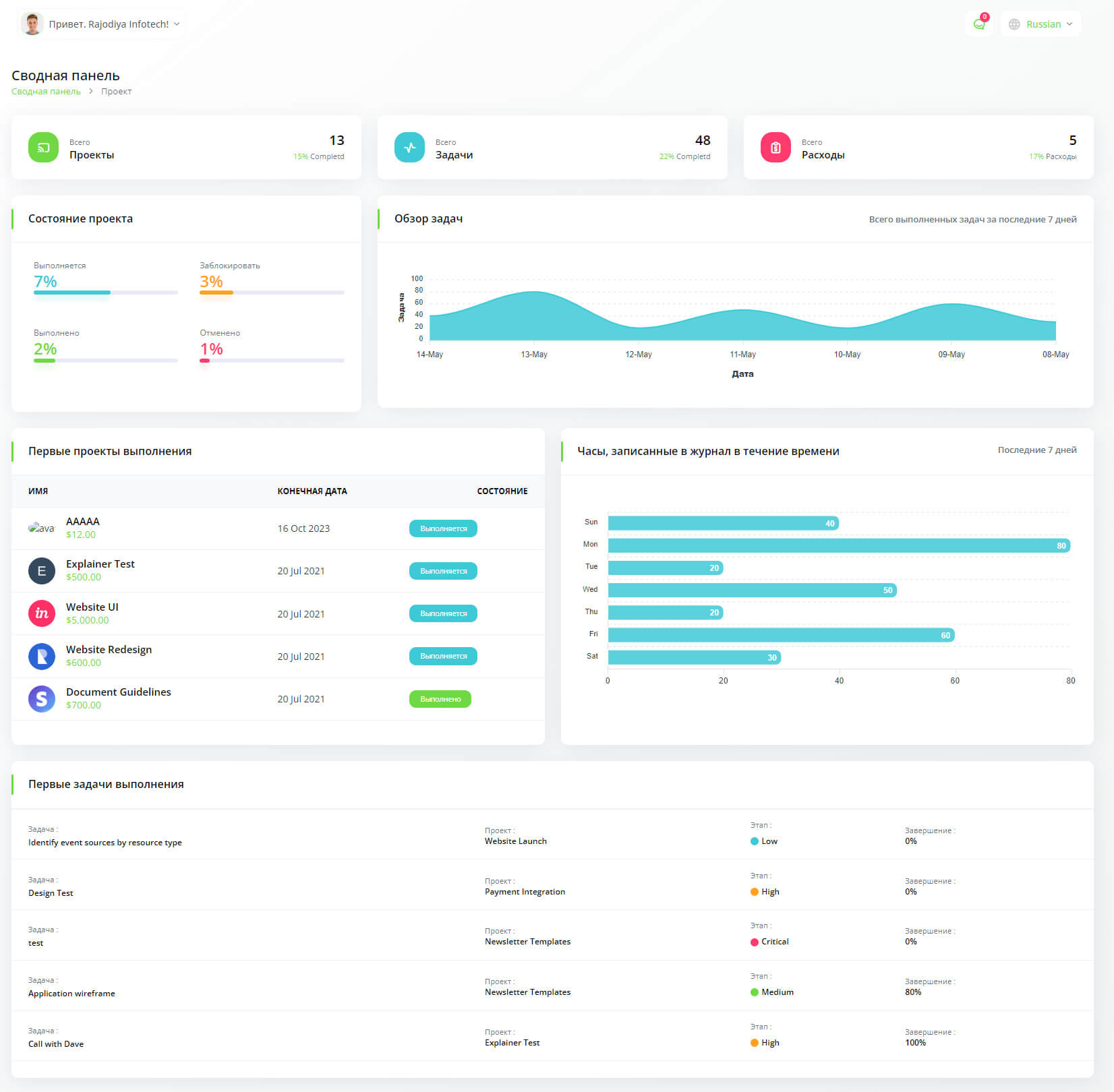Image resolution: width=1114 pixels, height=1092 pixels.
Task: Open the Identify event sources task
Action: click(x=105, y=843)
